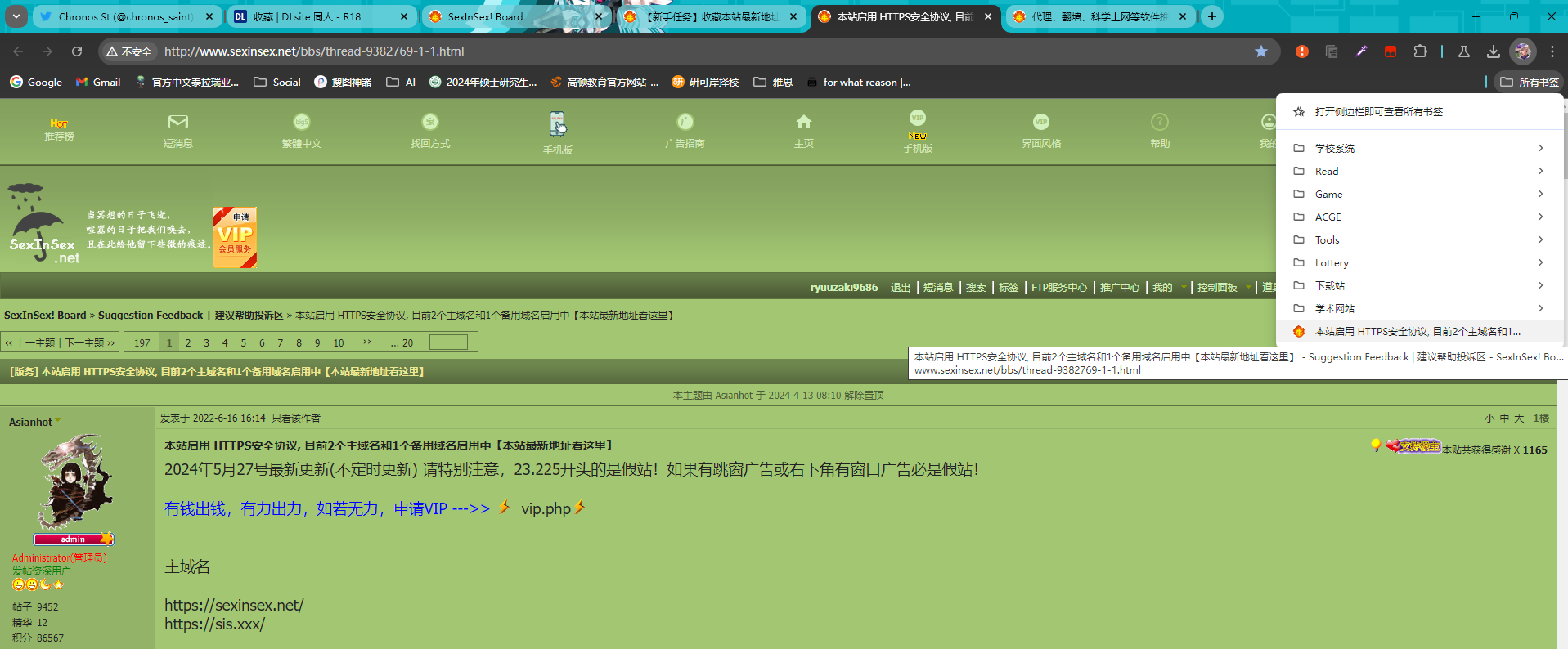Click 打开侧边栏即可查看所有书签 option
This screenshot has width=1568, height=649.
1420,111
